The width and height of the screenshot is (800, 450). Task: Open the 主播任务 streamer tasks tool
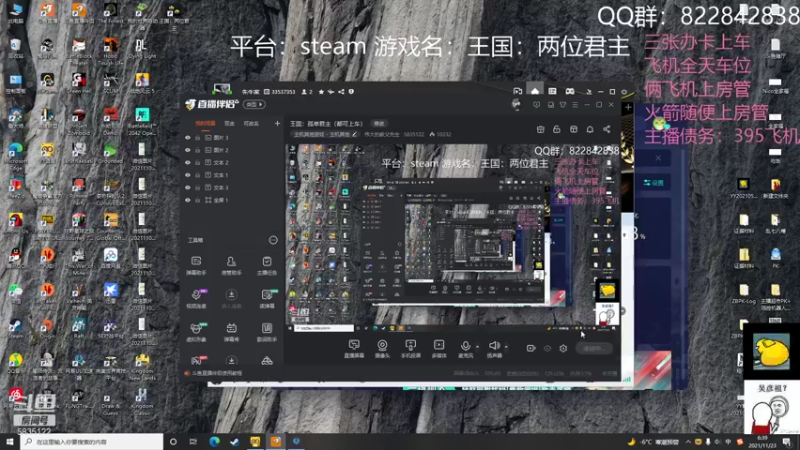[x=267, y=265]
